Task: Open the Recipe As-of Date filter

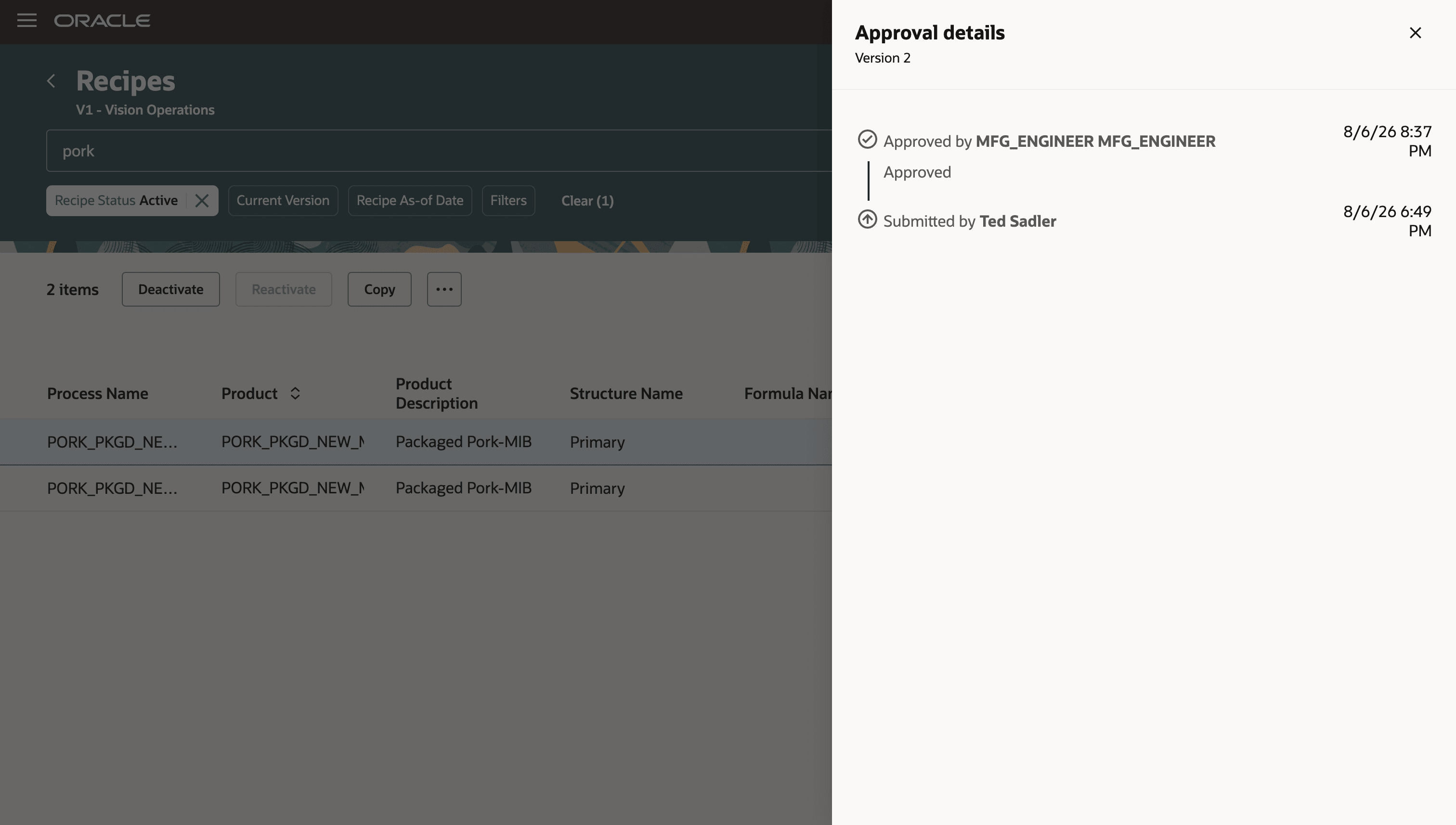Action: pos(410,201)
